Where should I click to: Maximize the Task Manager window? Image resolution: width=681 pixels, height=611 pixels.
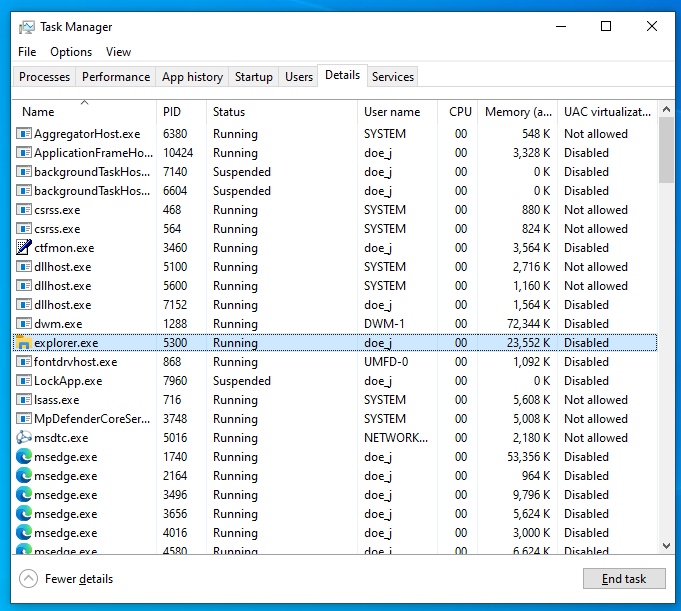[x=606, y=26]
